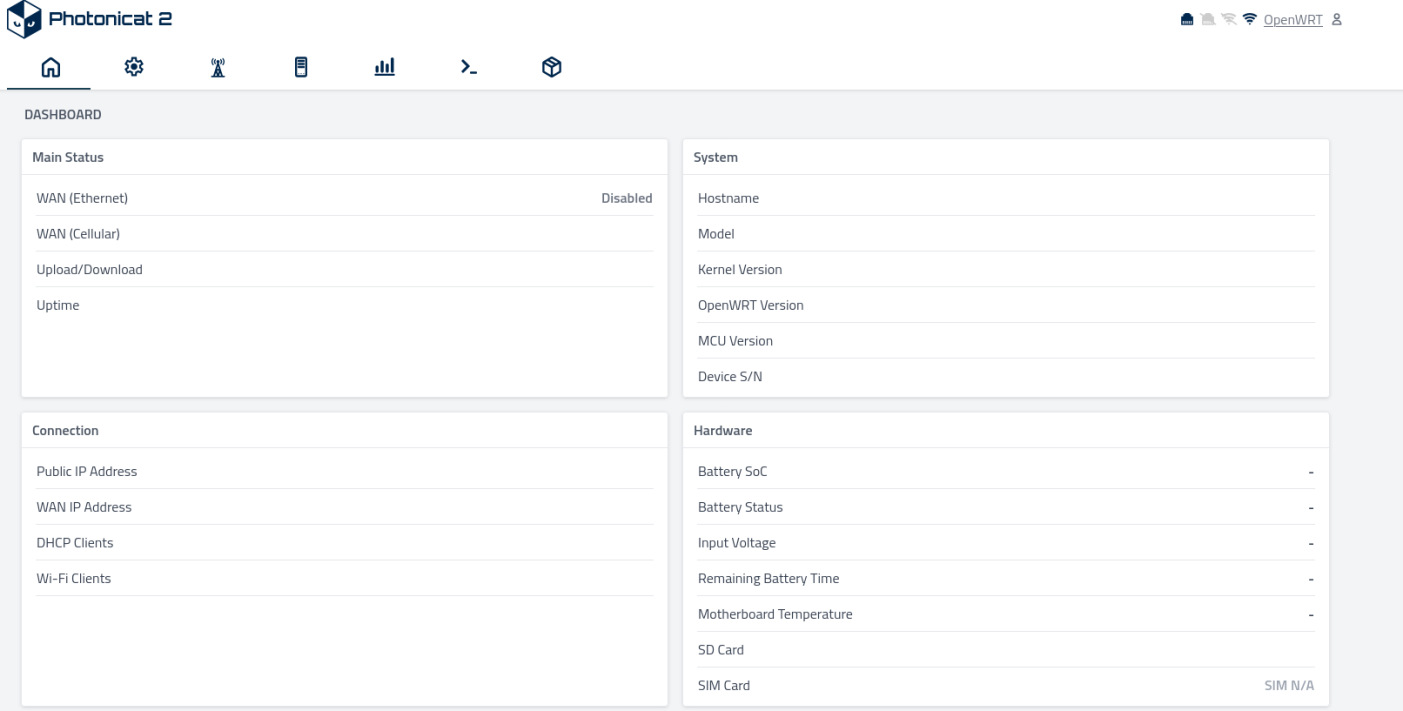This screenshot has width=1403, height=711.
Task: Follow the OpenWRT link
Action: [x=1292, y=20]
